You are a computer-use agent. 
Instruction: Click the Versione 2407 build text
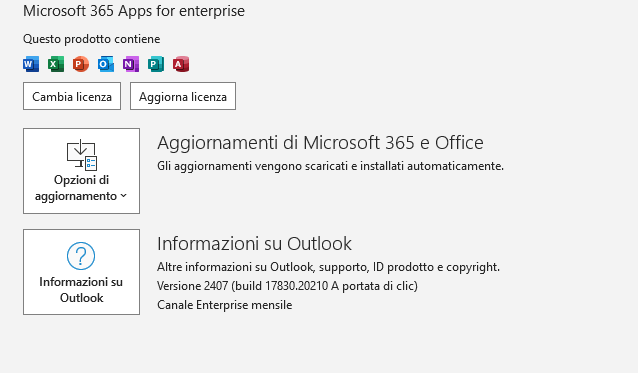tap(287, 286)
